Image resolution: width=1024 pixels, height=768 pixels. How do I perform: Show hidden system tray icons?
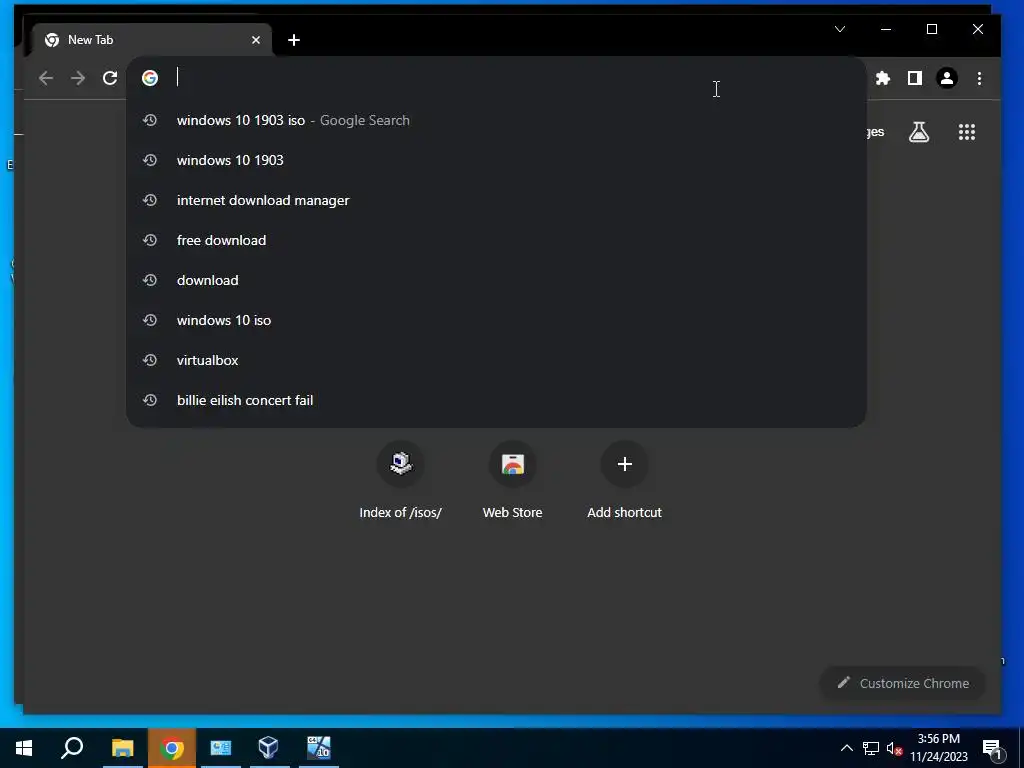pyautogui.click(x=846, y=748)
